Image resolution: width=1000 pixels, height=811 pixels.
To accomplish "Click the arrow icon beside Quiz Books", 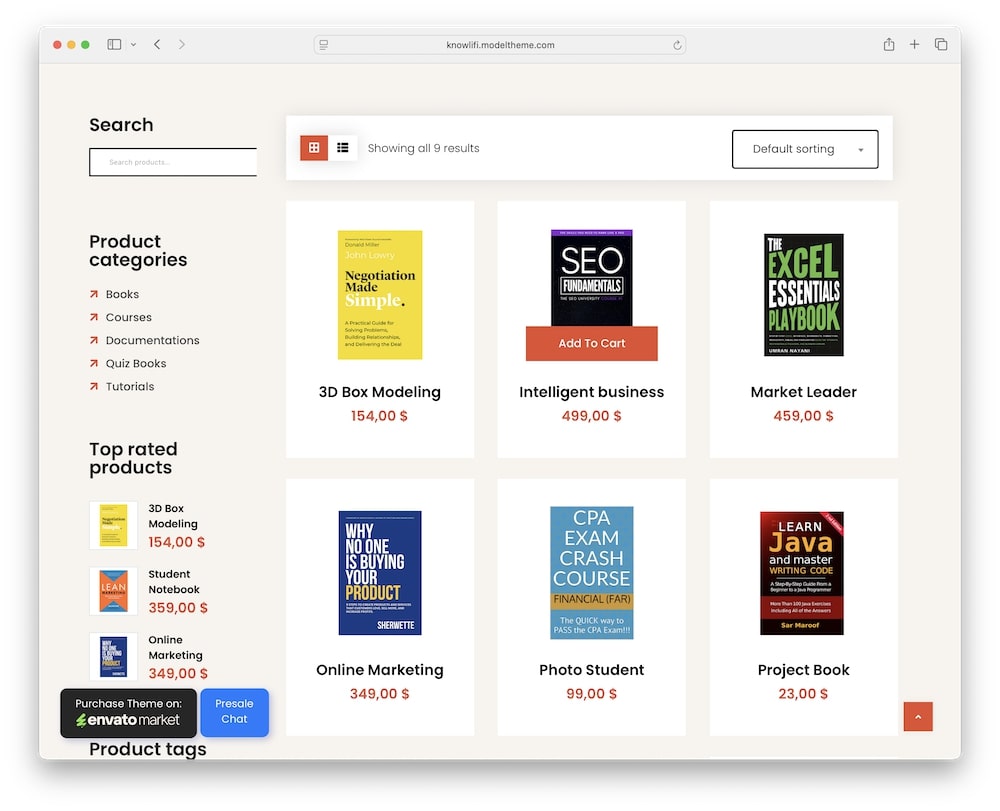I will 94,363.
